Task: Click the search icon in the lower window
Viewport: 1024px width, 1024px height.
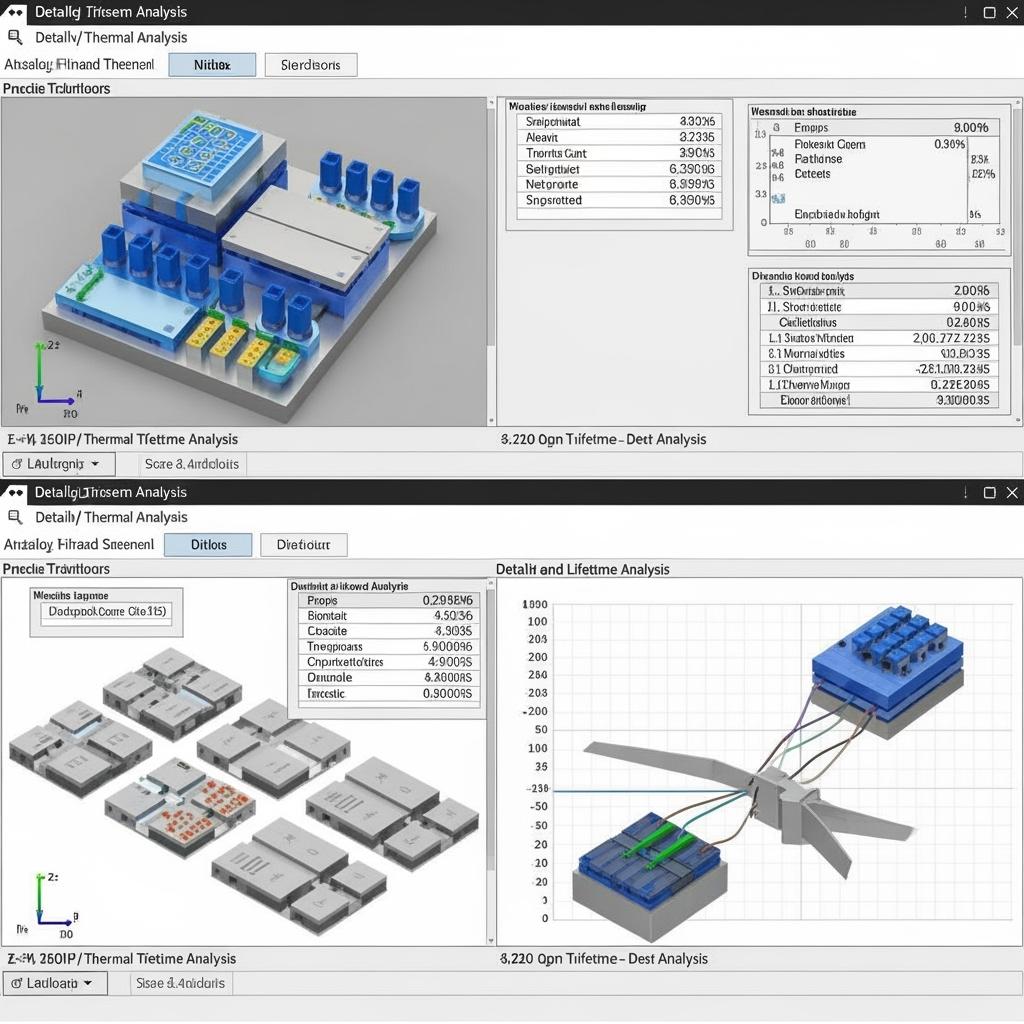Action: click(15, 517)
